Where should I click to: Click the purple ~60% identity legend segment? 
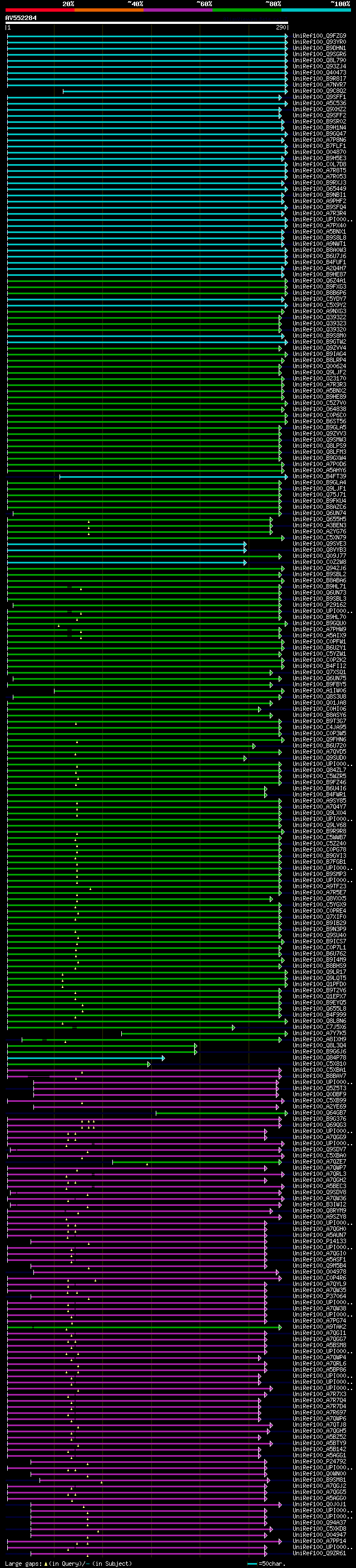179,10
